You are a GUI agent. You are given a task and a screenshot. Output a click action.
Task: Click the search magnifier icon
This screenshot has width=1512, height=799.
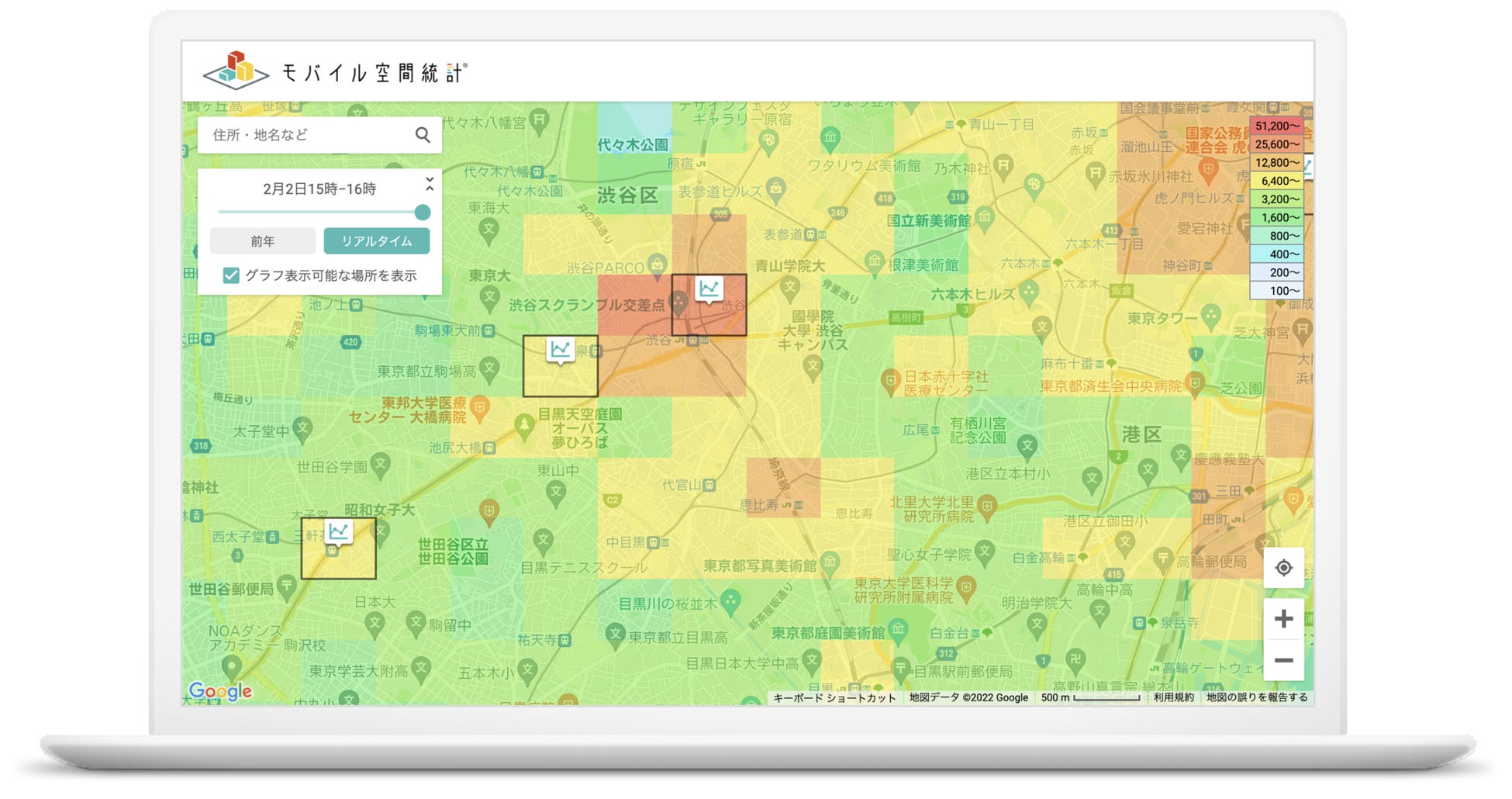coord(423,135)
